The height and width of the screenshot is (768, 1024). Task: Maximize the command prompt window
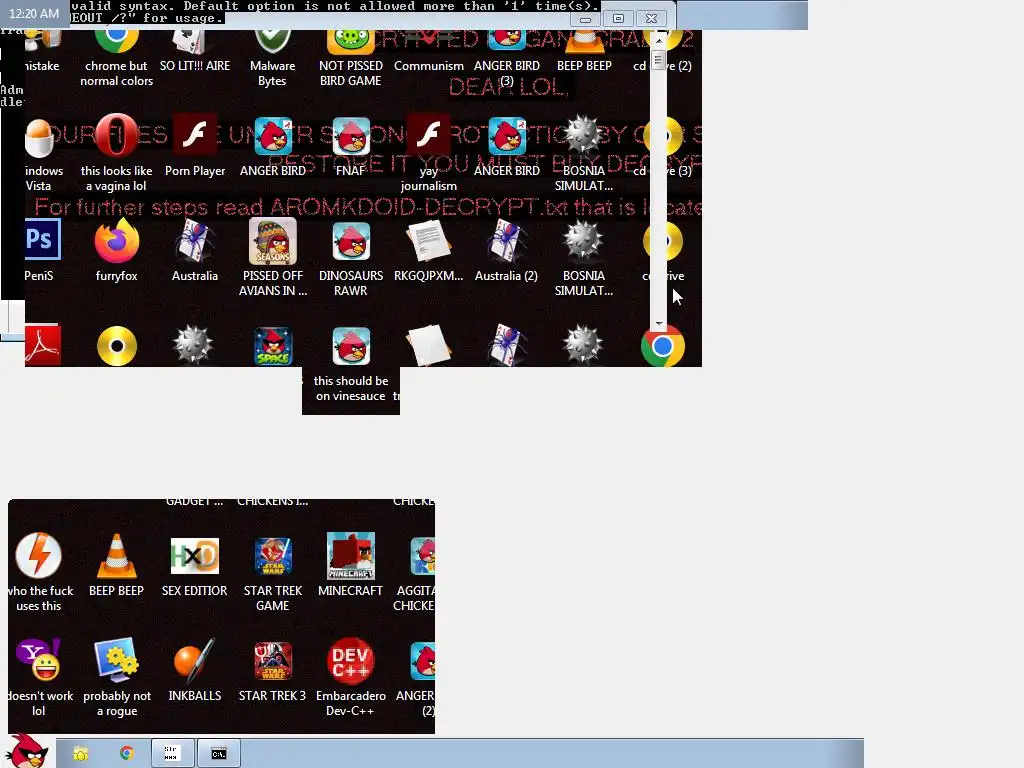(618, 19)
